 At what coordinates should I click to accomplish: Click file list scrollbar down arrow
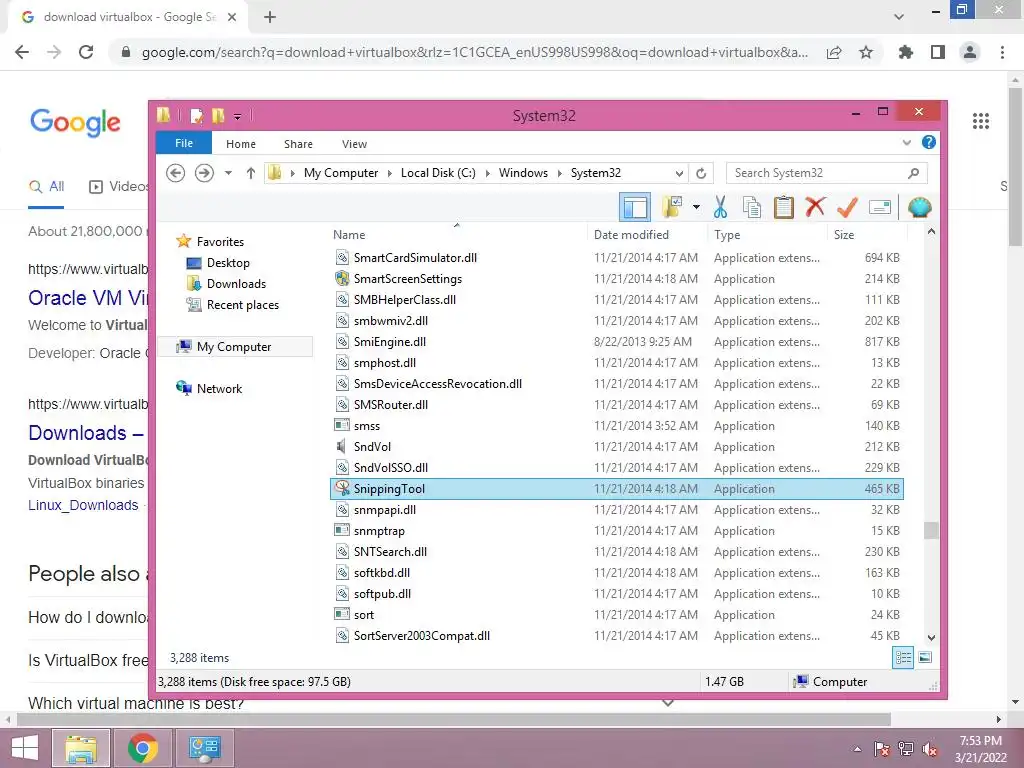[931, 637]
